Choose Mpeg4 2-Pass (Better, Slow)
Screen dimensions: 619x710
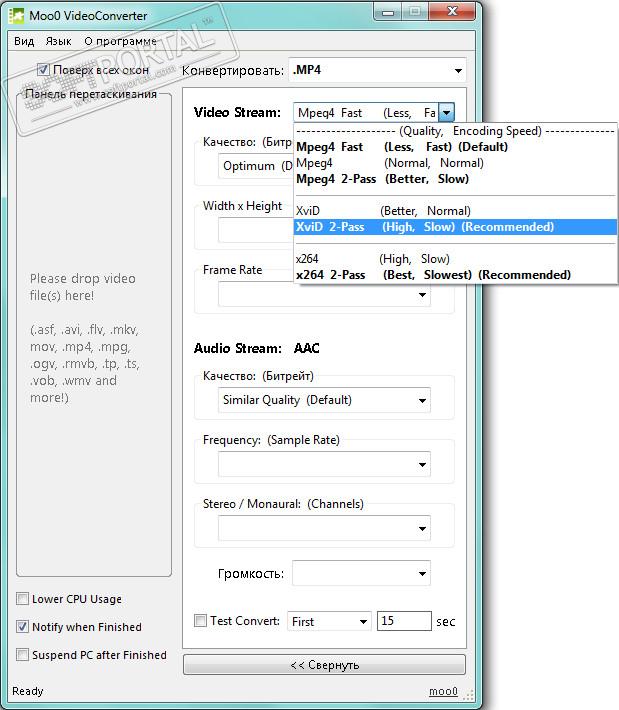(456, 179)
